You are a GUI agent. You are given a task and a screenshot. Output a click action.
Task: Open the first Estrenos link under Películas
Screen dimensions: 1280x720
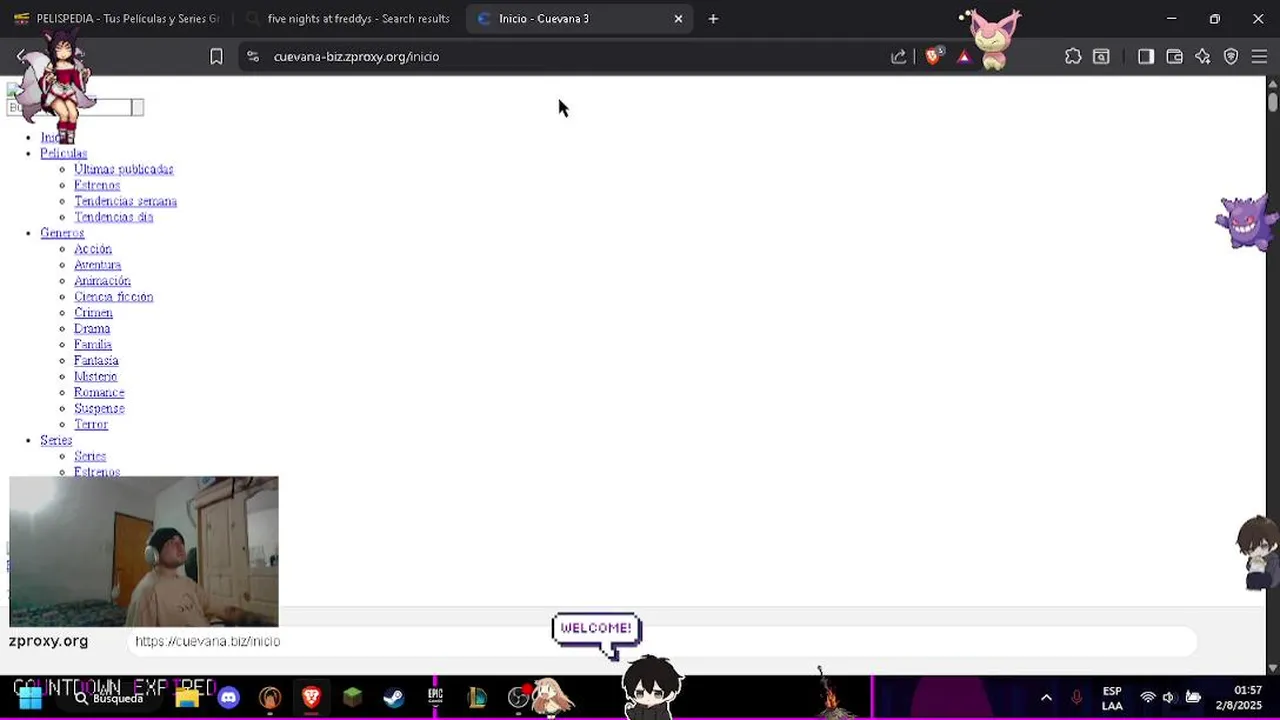[97, 185]
